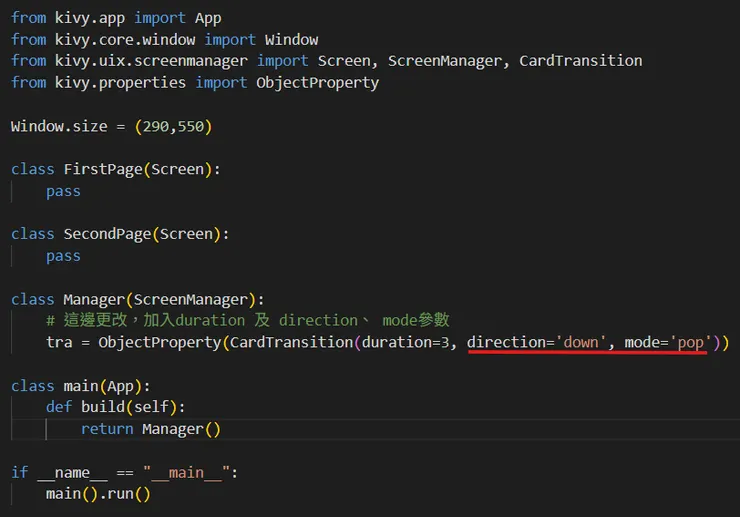Screen dimensions: 740x517
Task: Click 'ObjectProperty' in the import line
Action: tap(318, 83)
